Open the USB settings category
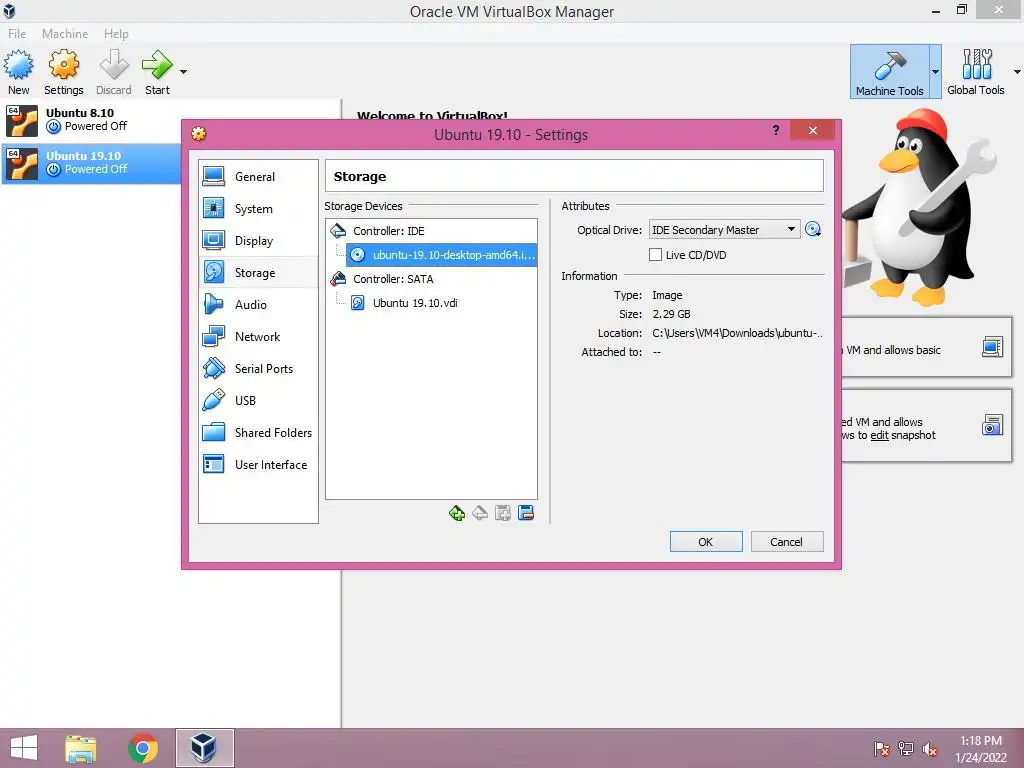 click(x=258, y=400)
